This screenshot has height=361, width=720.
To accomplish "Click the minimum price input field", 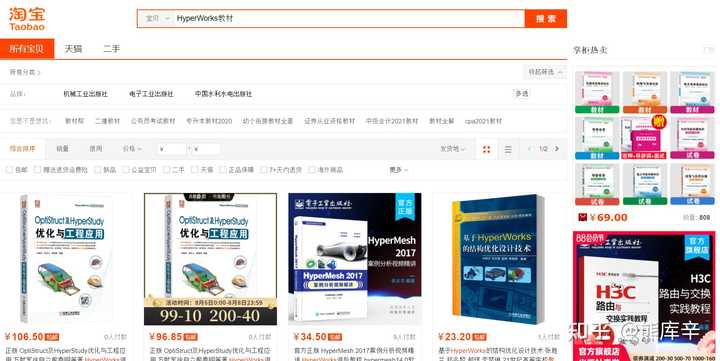I will pyautogui.click(x=173, y=149).
